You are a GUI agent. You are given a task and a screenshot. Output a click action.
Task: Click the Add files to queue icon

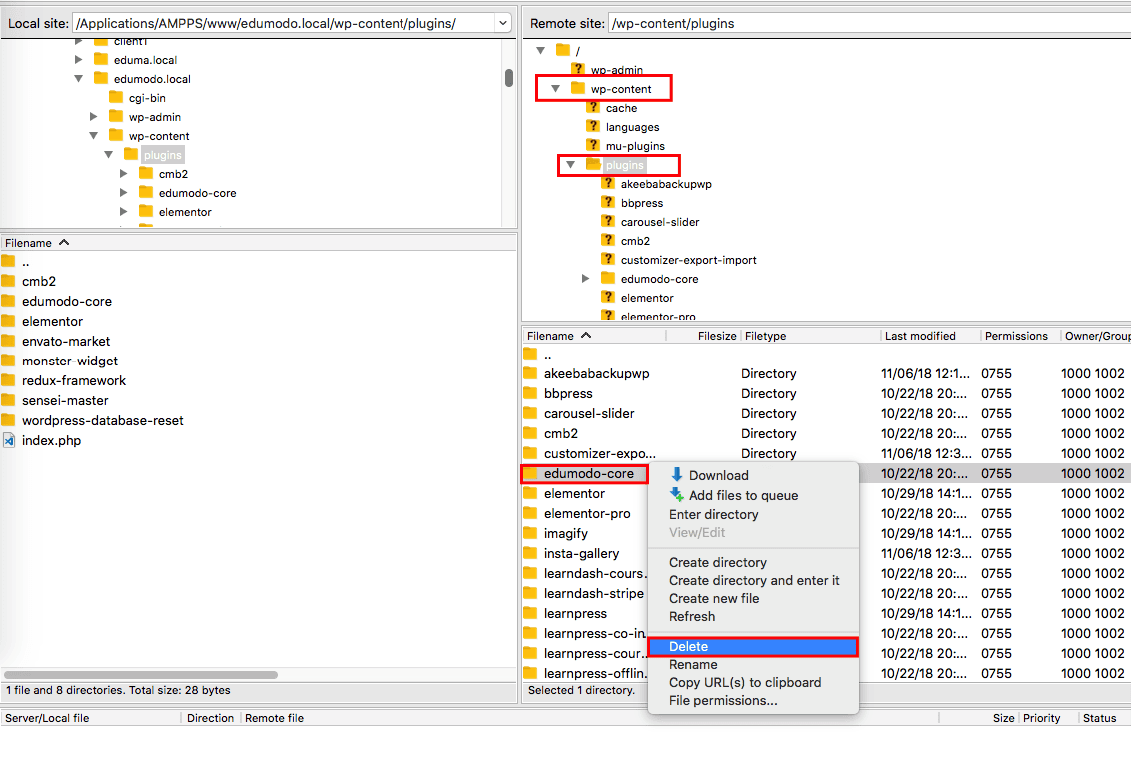point(677,495)
